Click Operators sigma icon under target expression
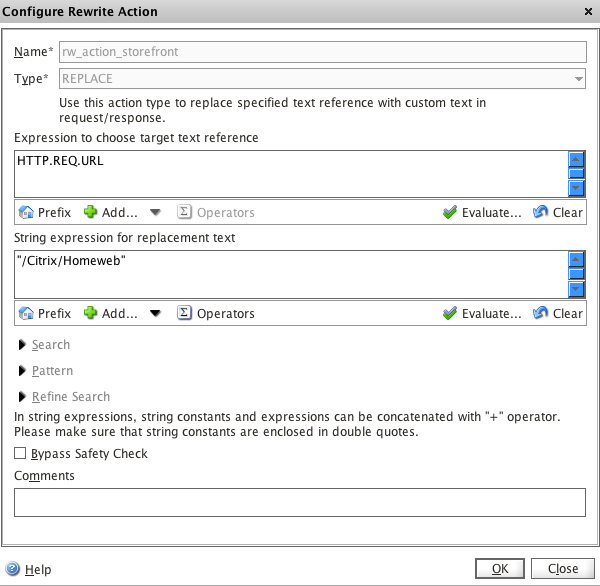Viewport: 600px width, 586px height. pyautogui.click(x=184, y=212)
